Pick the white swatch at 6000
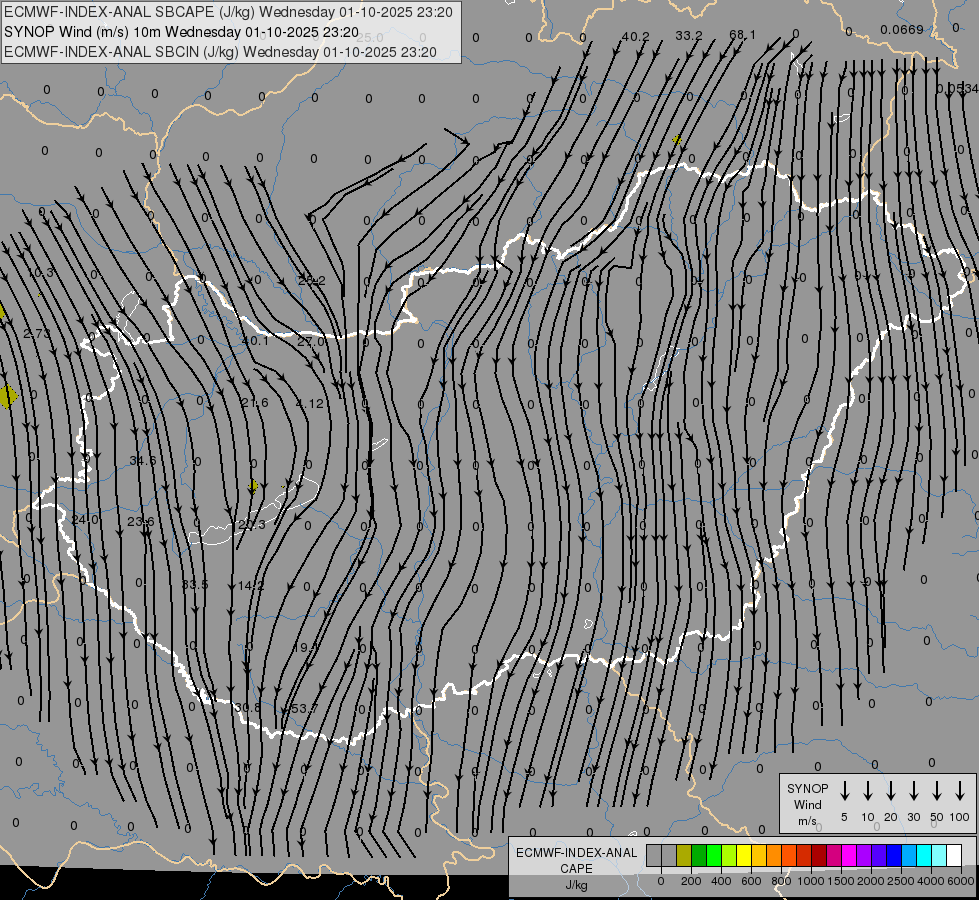Image resolution: width=979 pixels, height=900 pixels. (x=953, y=856)
